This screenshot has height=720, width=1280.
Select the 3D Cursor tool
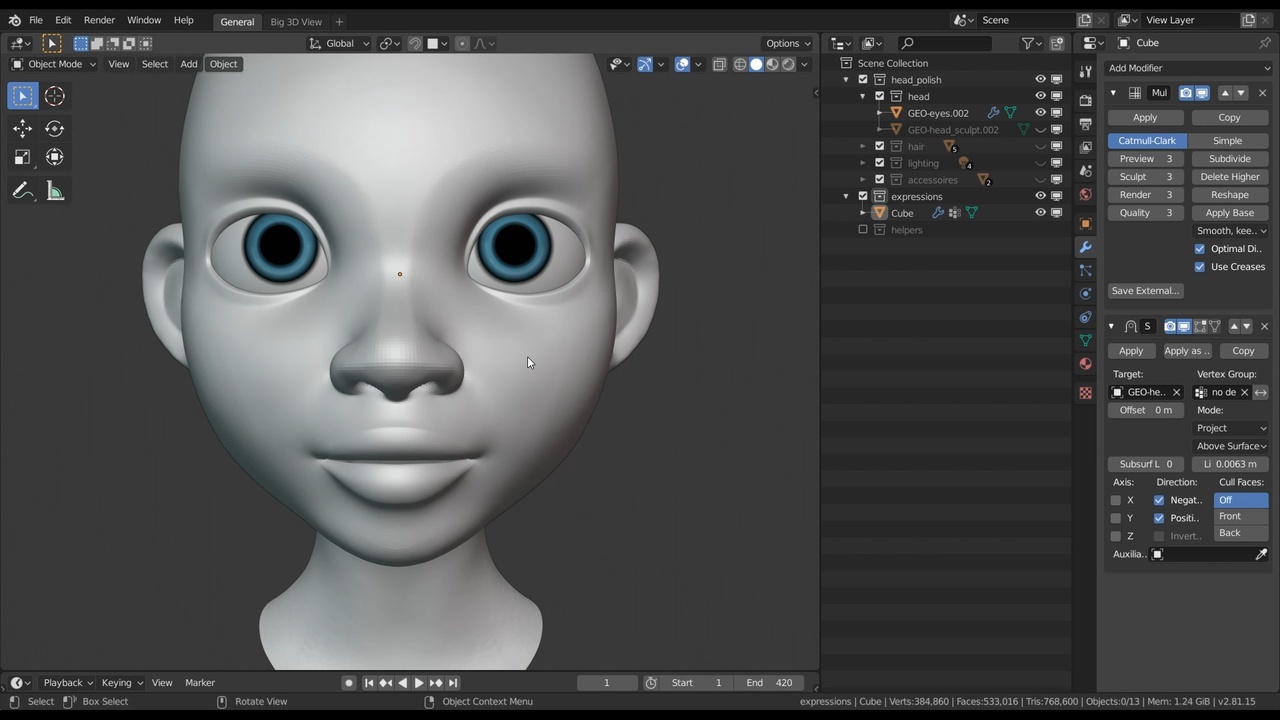point(54,96)
